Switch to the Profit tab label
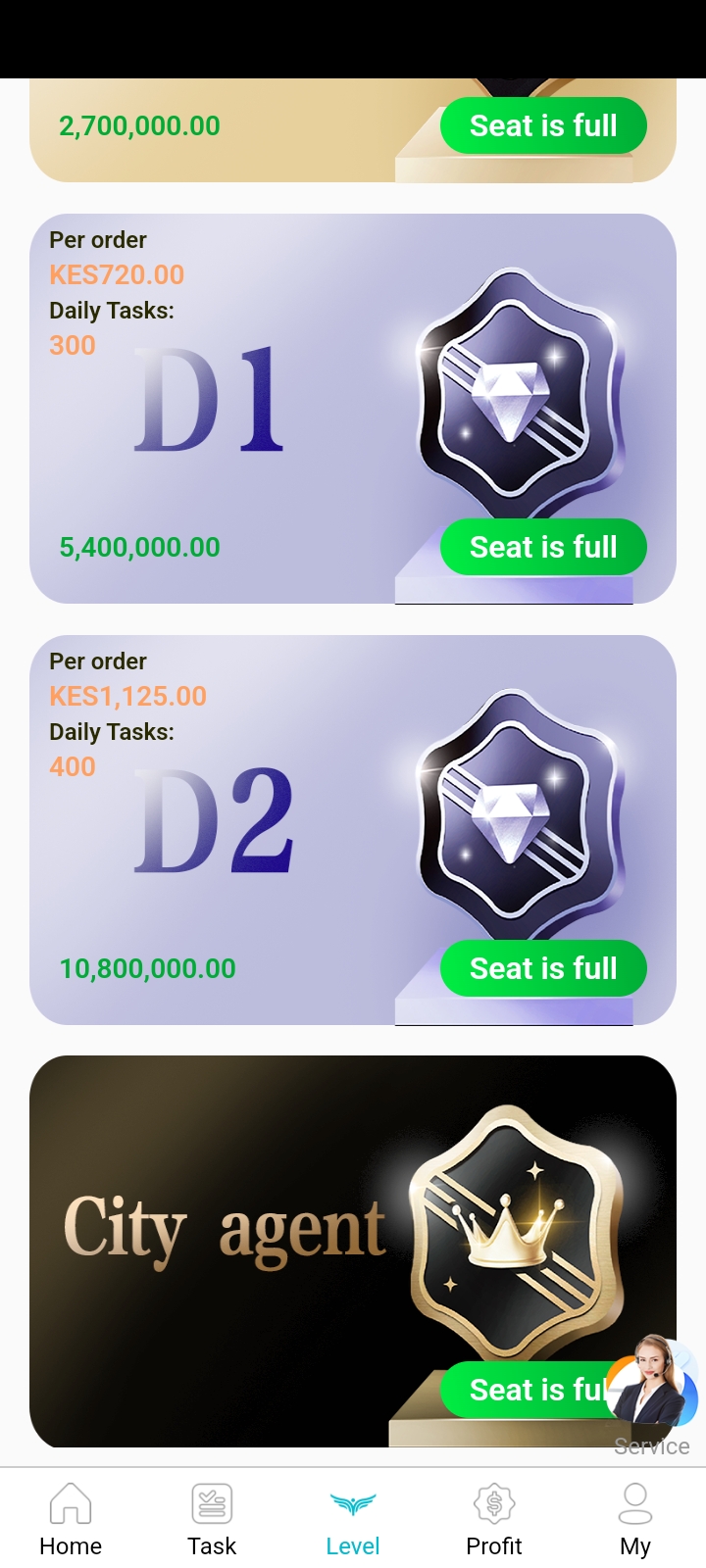 coord(494,1546)
